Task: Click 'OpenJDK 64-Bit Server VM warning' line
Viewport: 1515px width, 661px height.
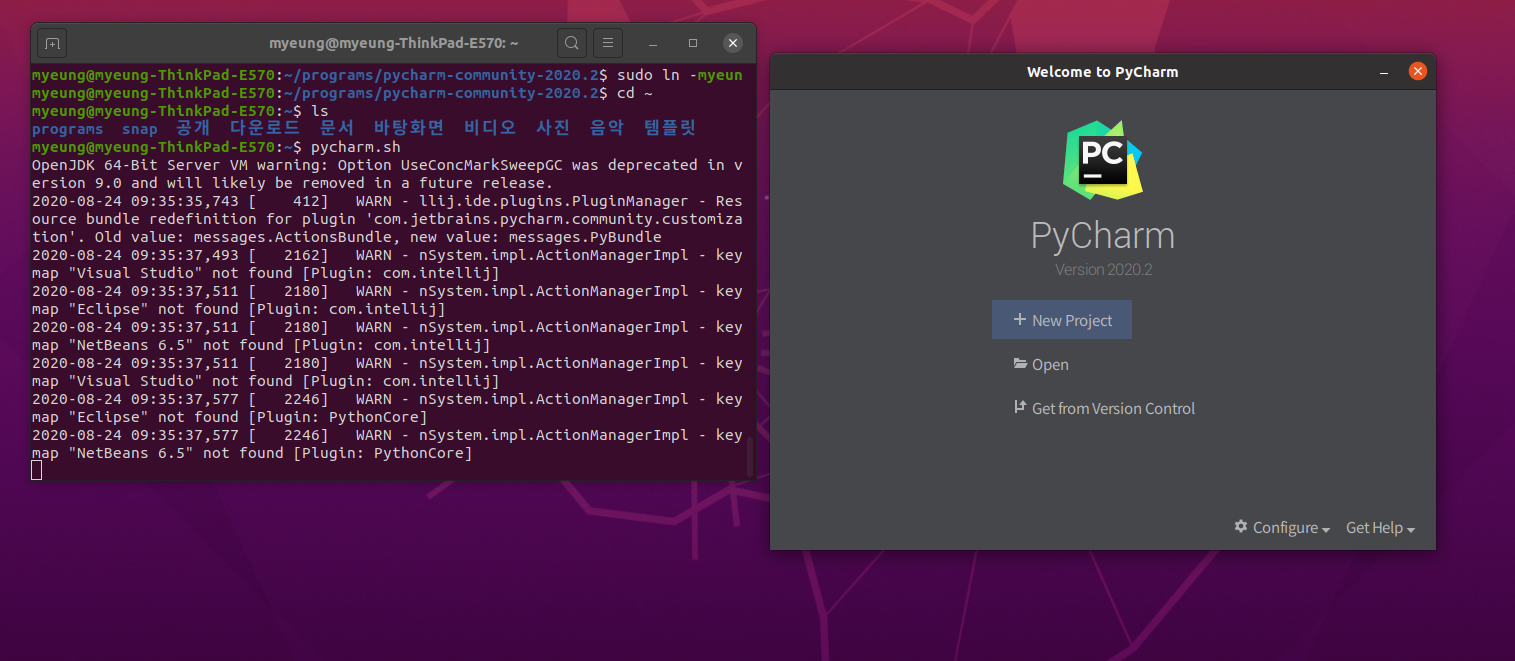Action: click(x=387, y=165)
